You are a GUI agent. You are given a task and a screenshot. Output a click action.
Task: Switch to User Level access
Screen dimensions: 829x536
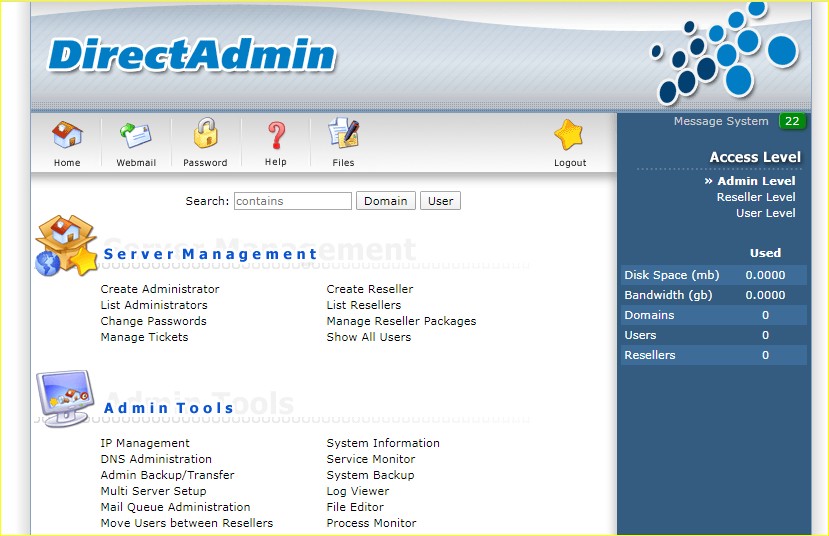(x=765, y=213)
